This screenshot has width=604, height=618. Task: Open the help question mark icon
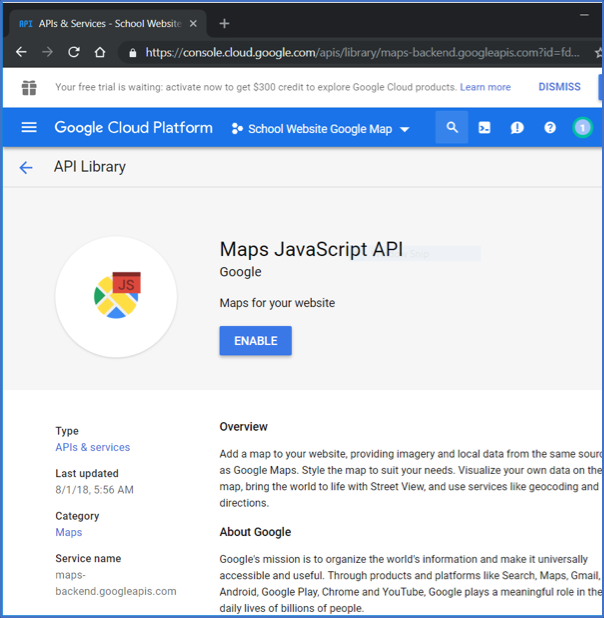pos(550,128)
